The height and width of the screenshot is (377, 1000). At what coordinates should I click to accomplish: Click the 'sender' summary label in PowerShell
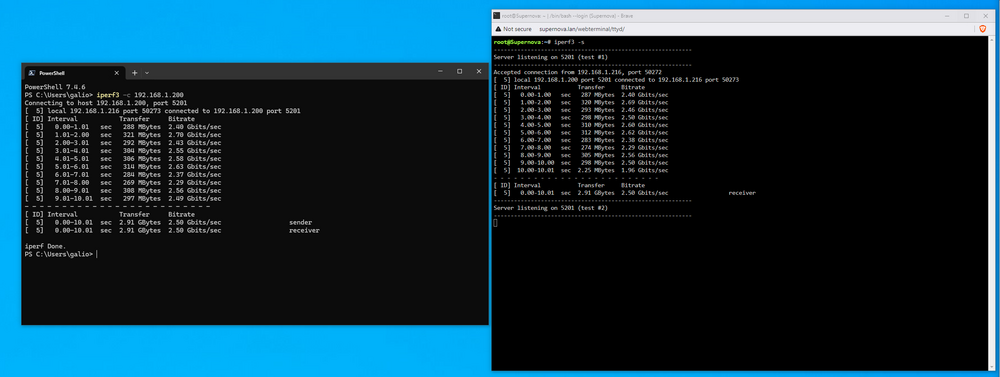coord(300,223)
